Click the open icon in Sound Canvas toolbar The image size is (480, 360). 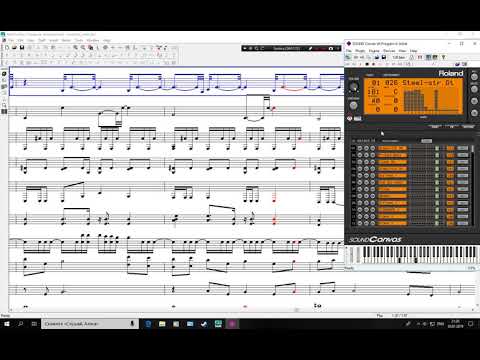pyautogui.click(x=376, y=57)
